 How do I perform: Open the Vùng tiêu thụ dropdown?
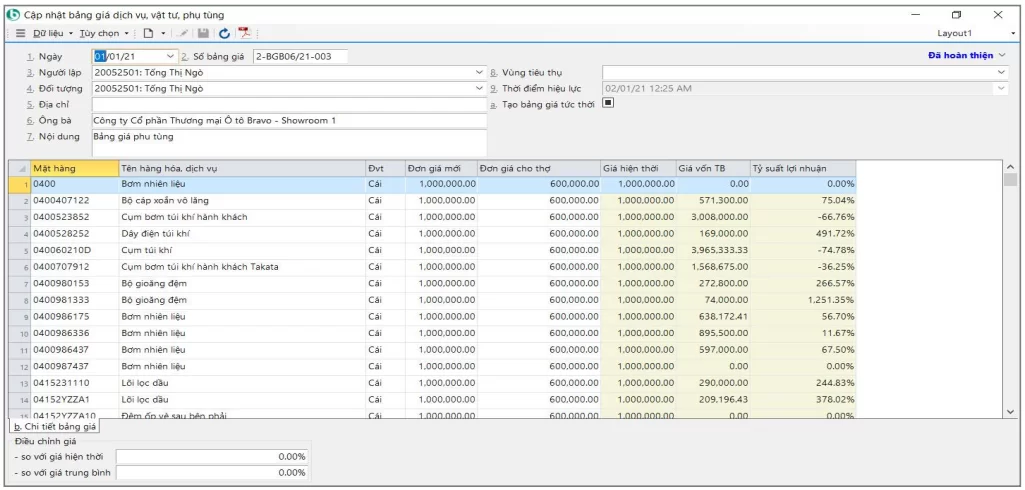pos(1001,73)
